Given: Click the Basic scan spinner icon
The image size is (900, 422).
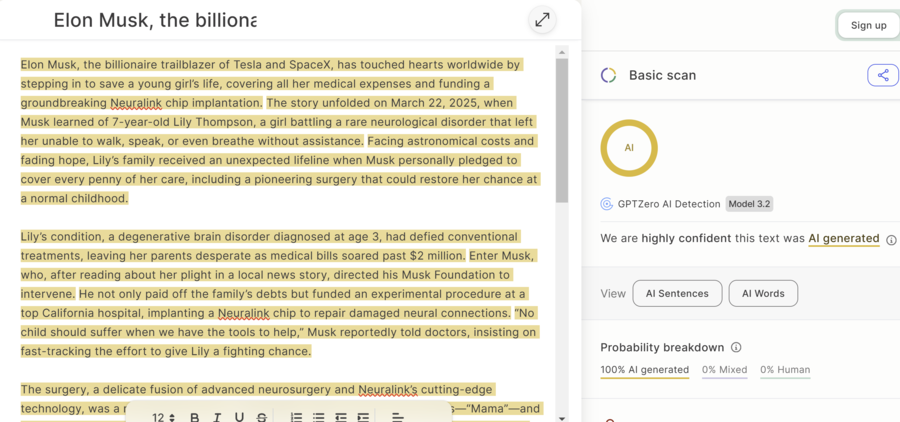Looking at the screenshot, I should tap(608, 75).
